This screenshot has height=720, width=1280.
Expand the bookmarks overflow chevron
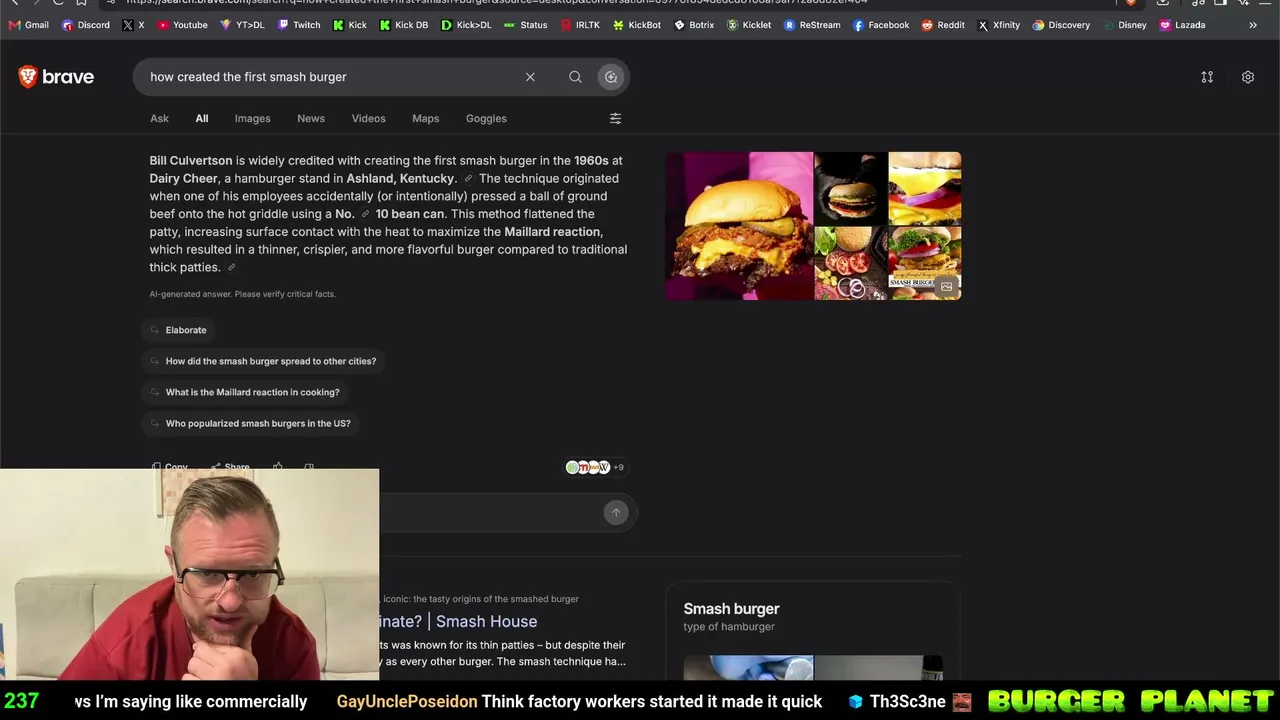1253,25
